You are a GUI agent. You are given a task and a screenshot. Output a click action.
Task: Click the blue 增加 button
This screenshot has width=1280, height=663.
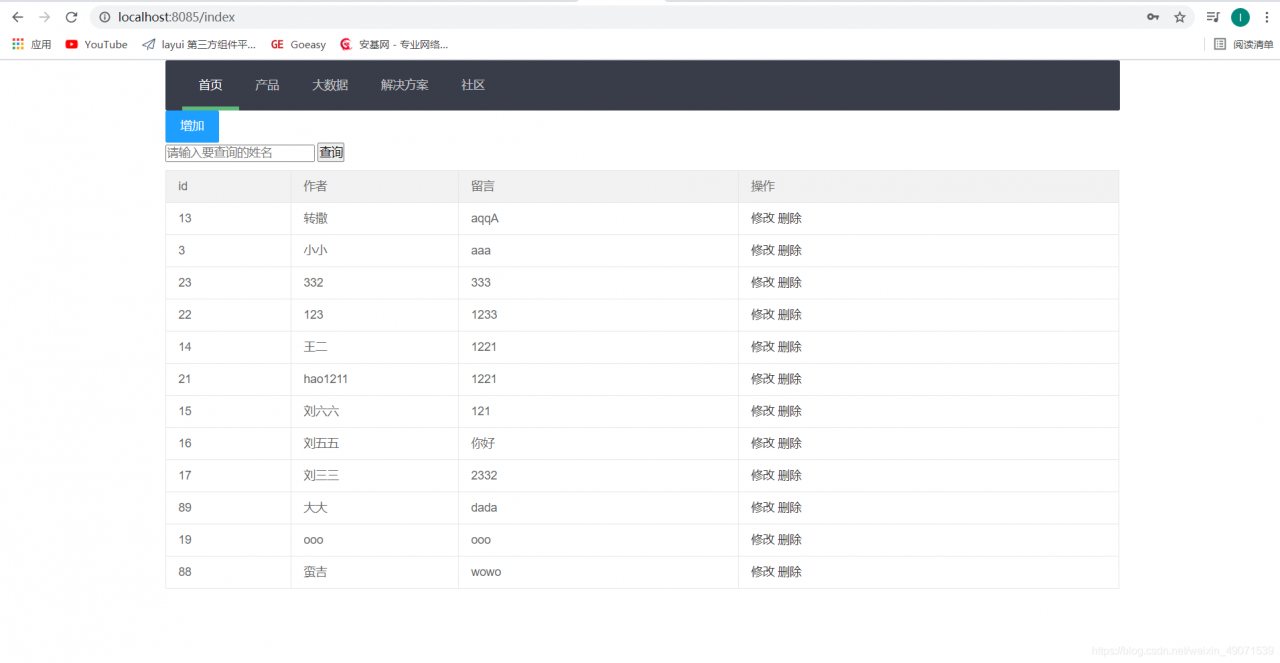point(192,126)
